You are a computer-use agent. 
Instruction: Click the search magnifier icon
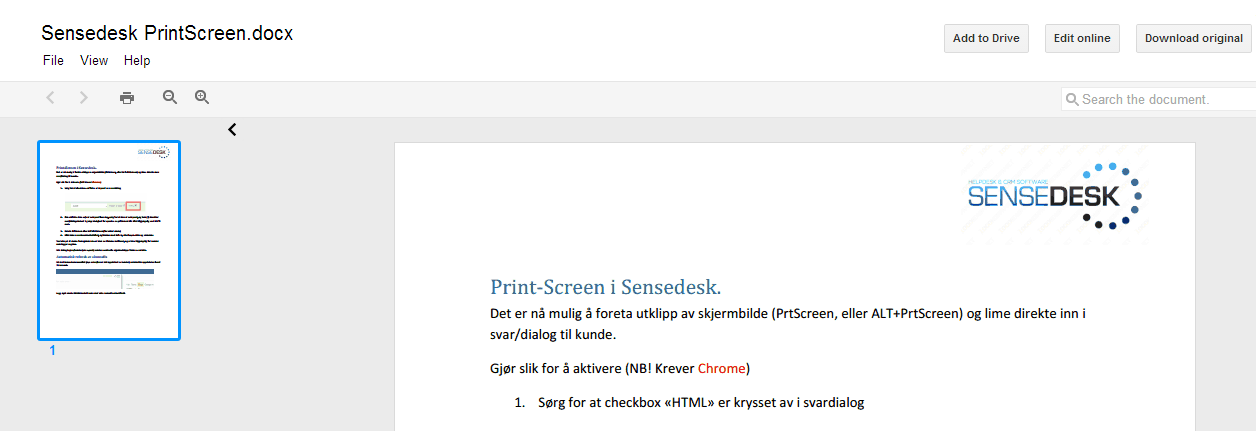pyautogui.click(x=1072, y=100)
